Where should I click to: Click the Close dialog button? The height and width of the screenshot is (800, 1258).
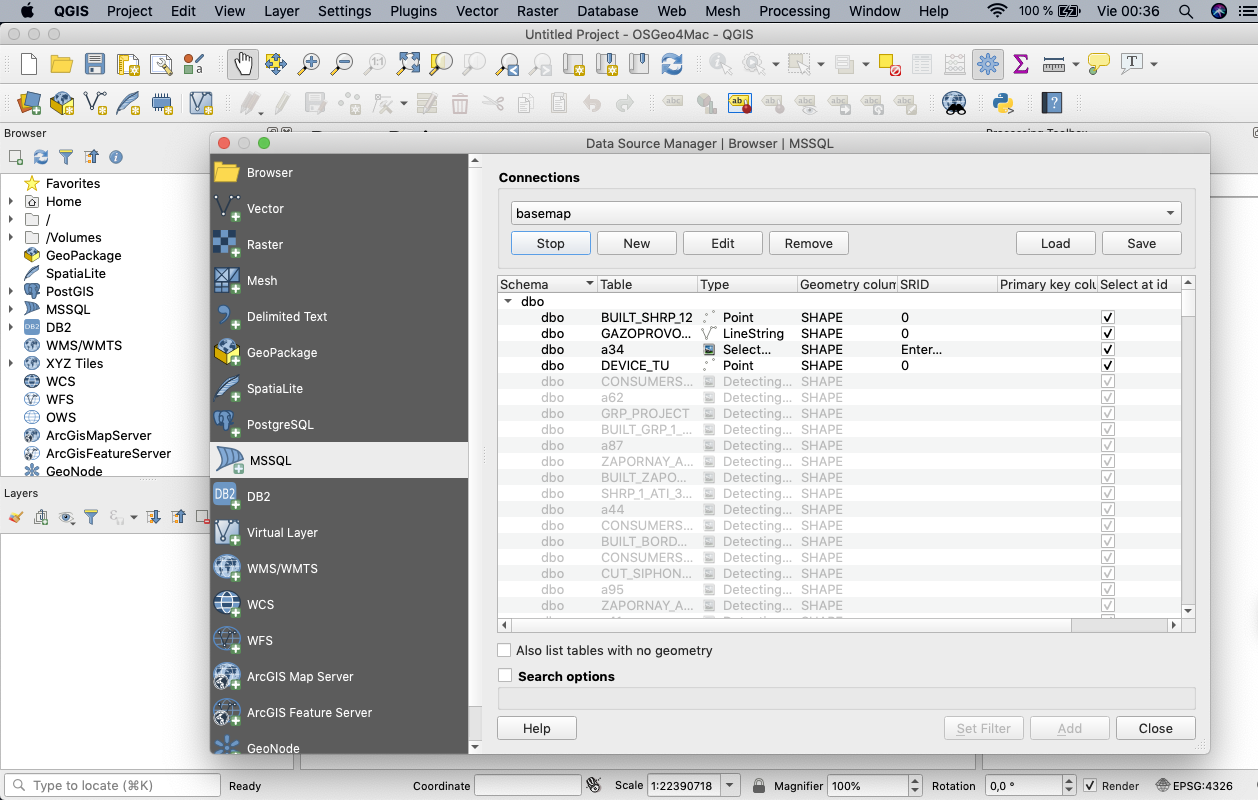coord(1155,728)
